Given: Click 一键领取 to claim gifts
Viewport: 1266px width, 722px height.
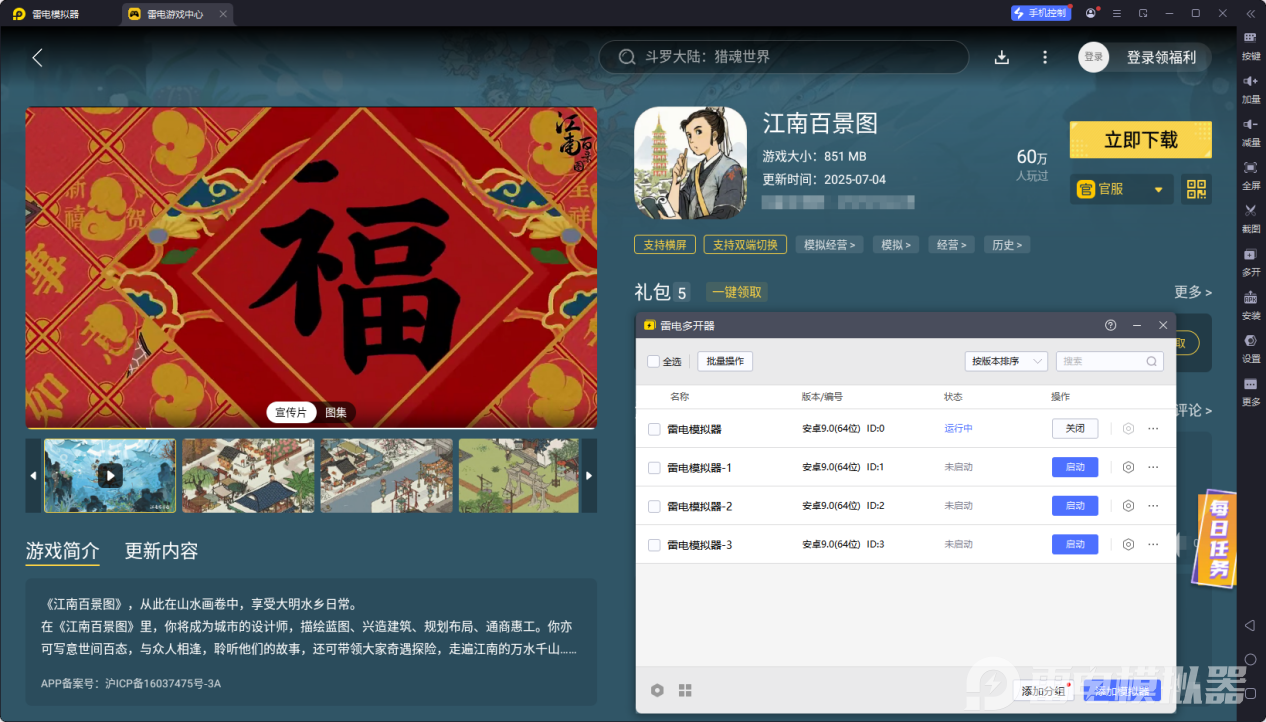Looking at the screenshot, I should tap(737, 292).
